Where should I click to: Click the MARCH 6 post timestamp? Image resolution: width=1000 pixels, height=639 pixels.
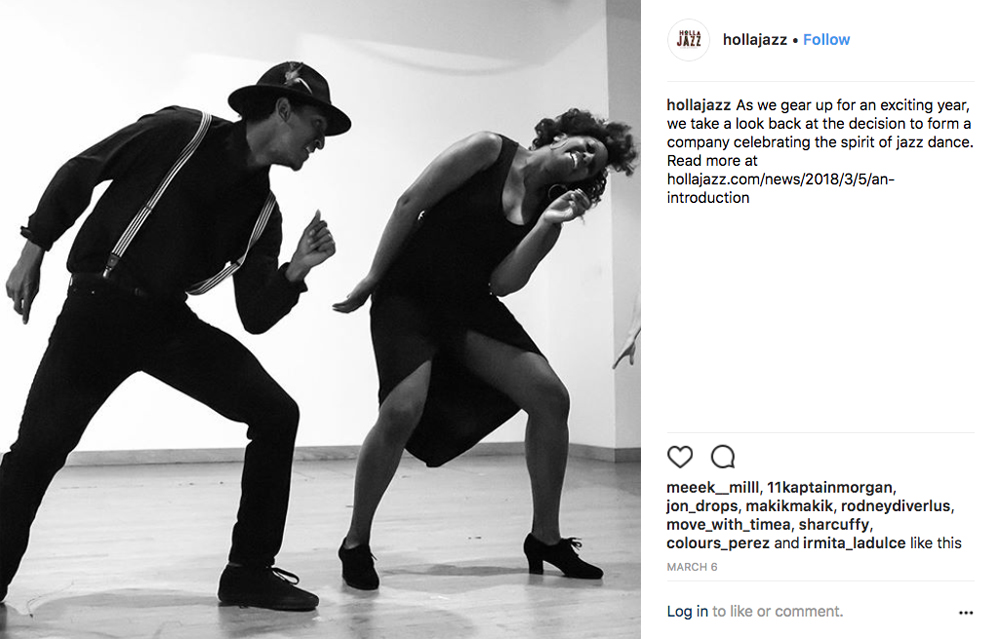coord(692,567)
